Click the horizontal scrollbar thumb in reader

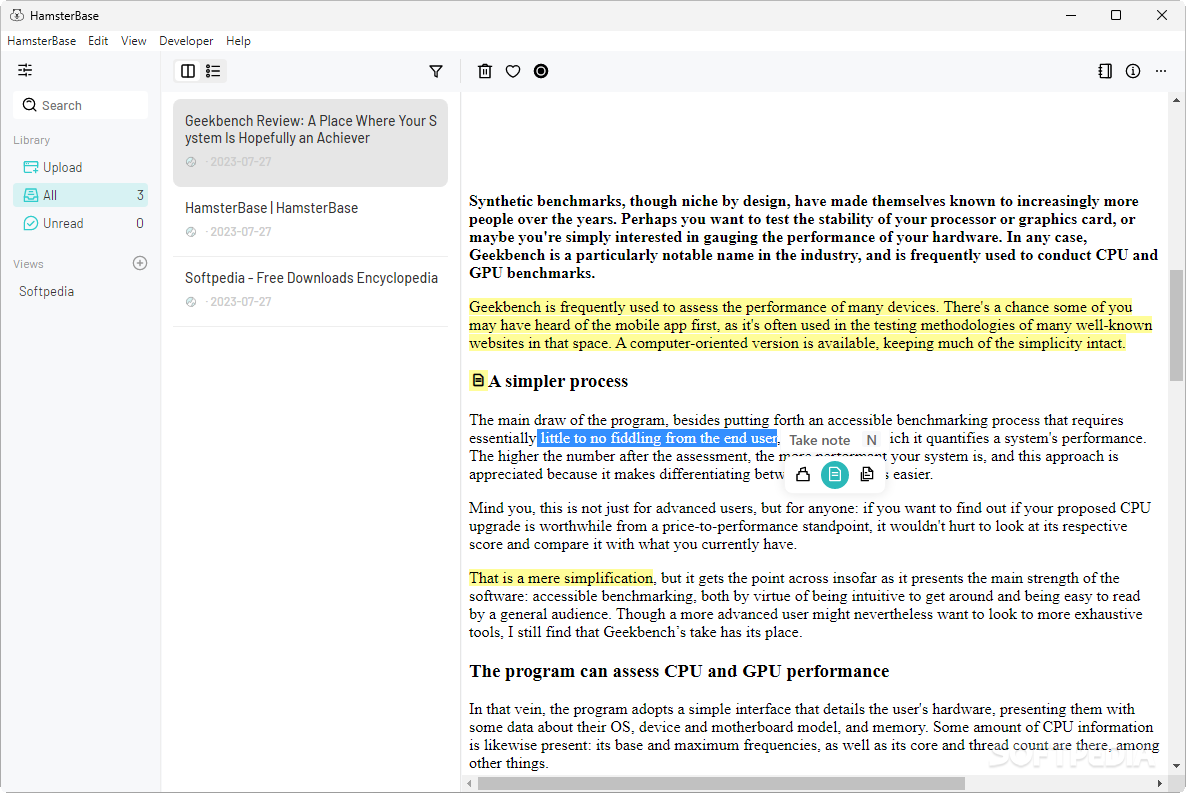[x=722, y=783]
